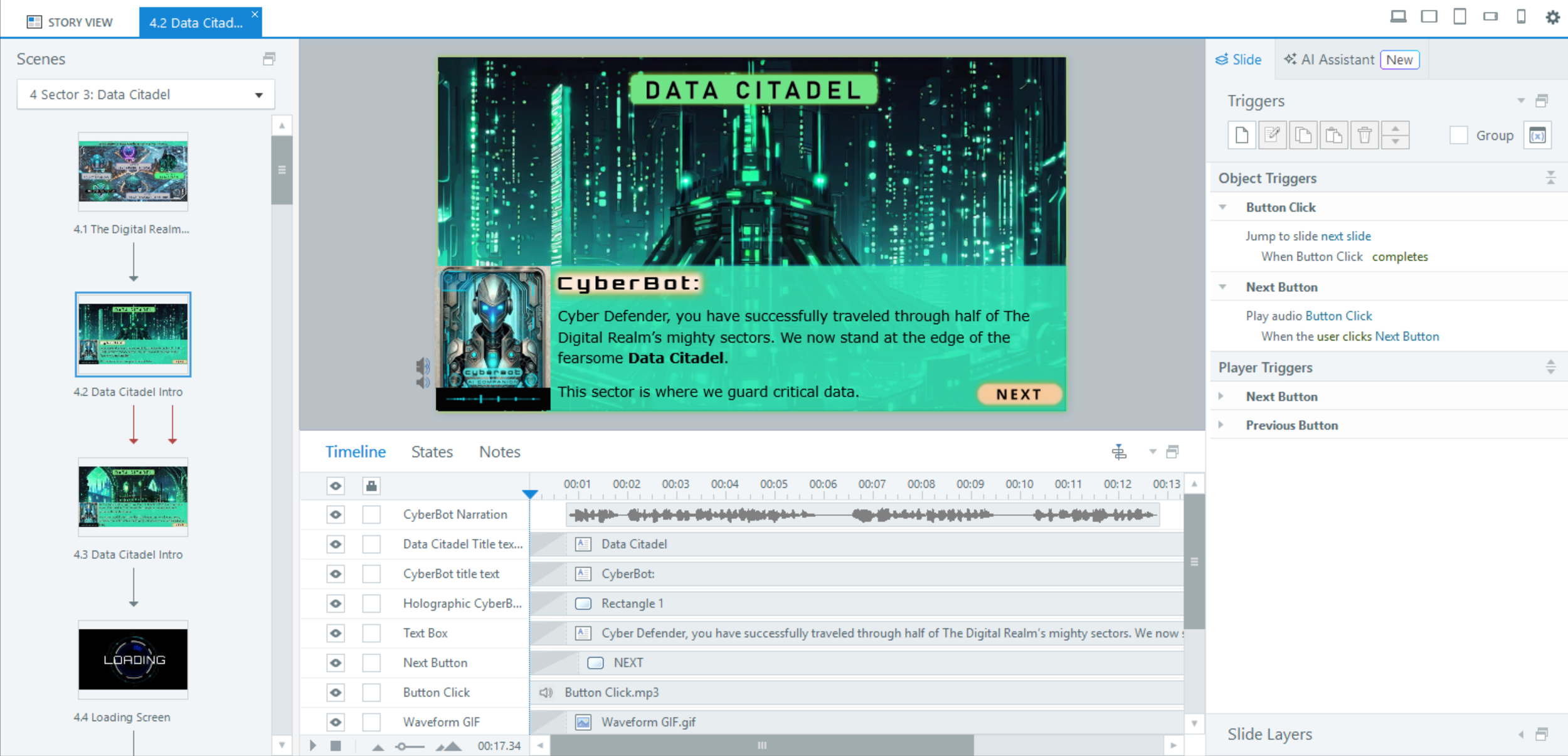
Task: Select the mobile phone portrait view icon
Action: coord(1521,17)
